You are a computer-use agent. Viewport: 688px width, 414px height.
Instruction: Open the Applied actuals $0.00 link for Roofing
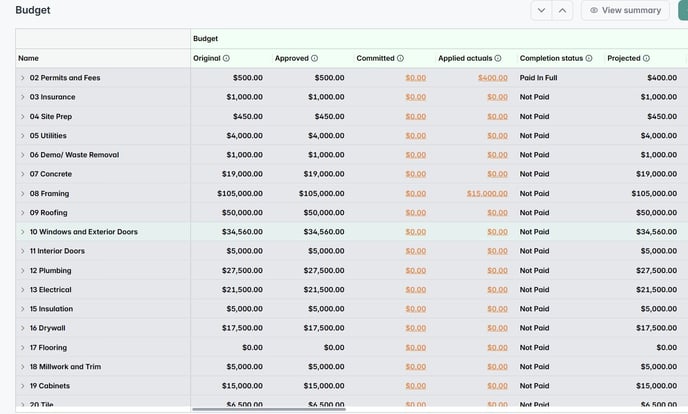498,213
